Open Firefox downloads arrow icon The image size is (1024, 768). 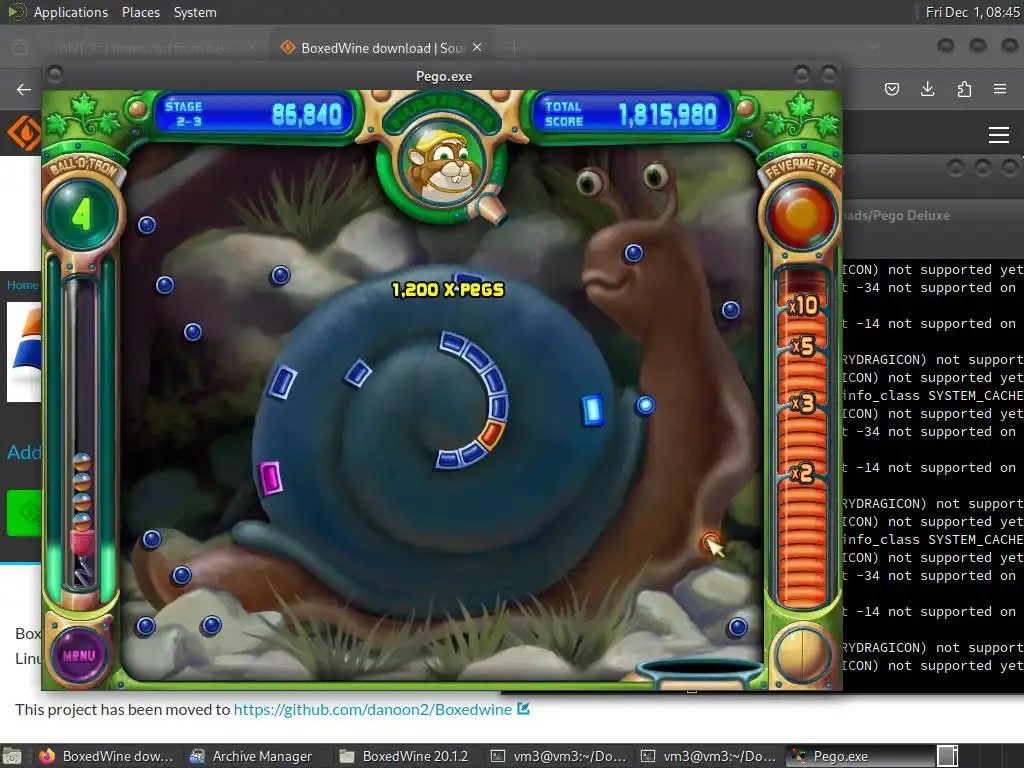tap(927, 89)
